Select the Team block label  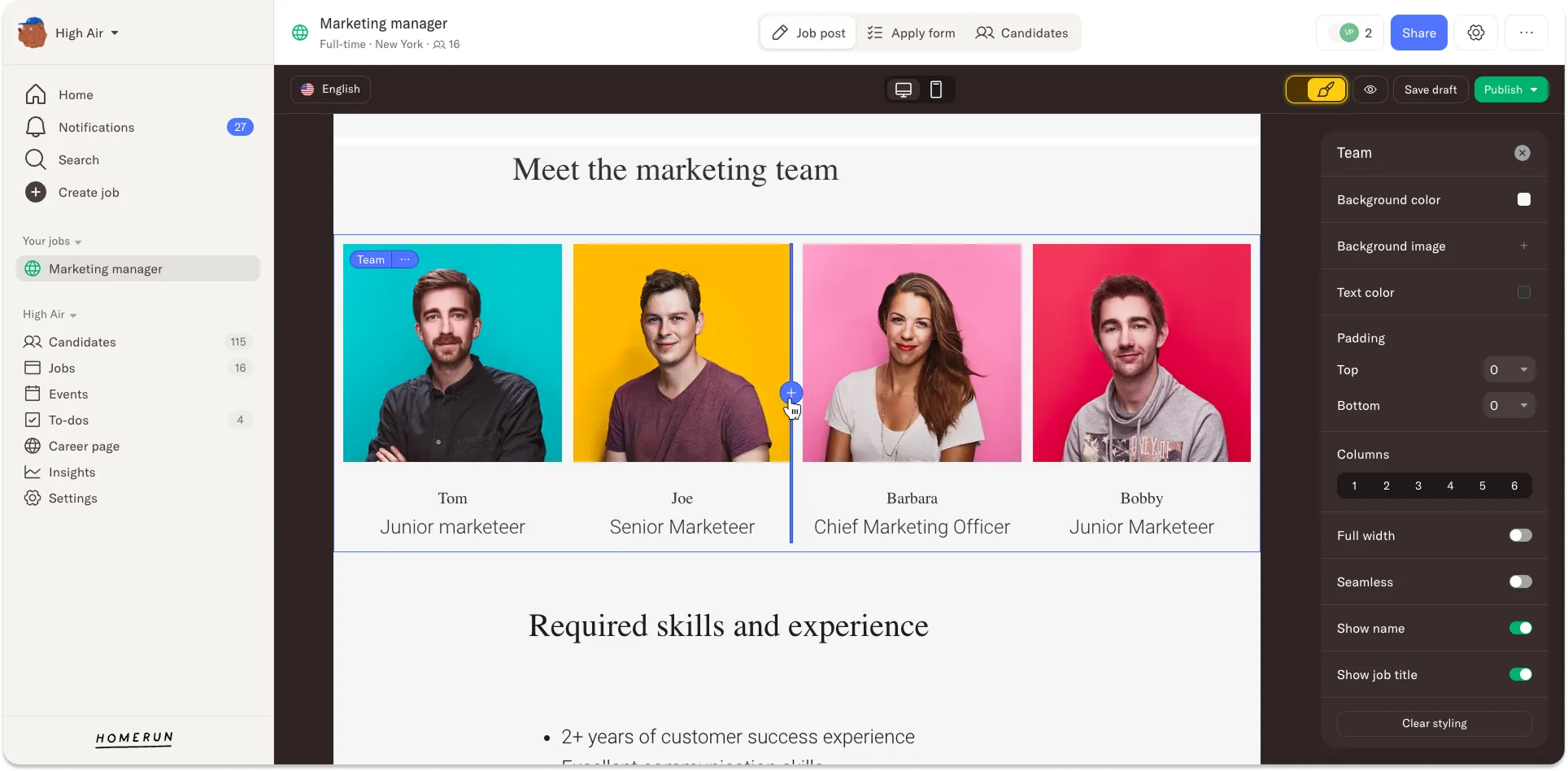pos(371,259)
